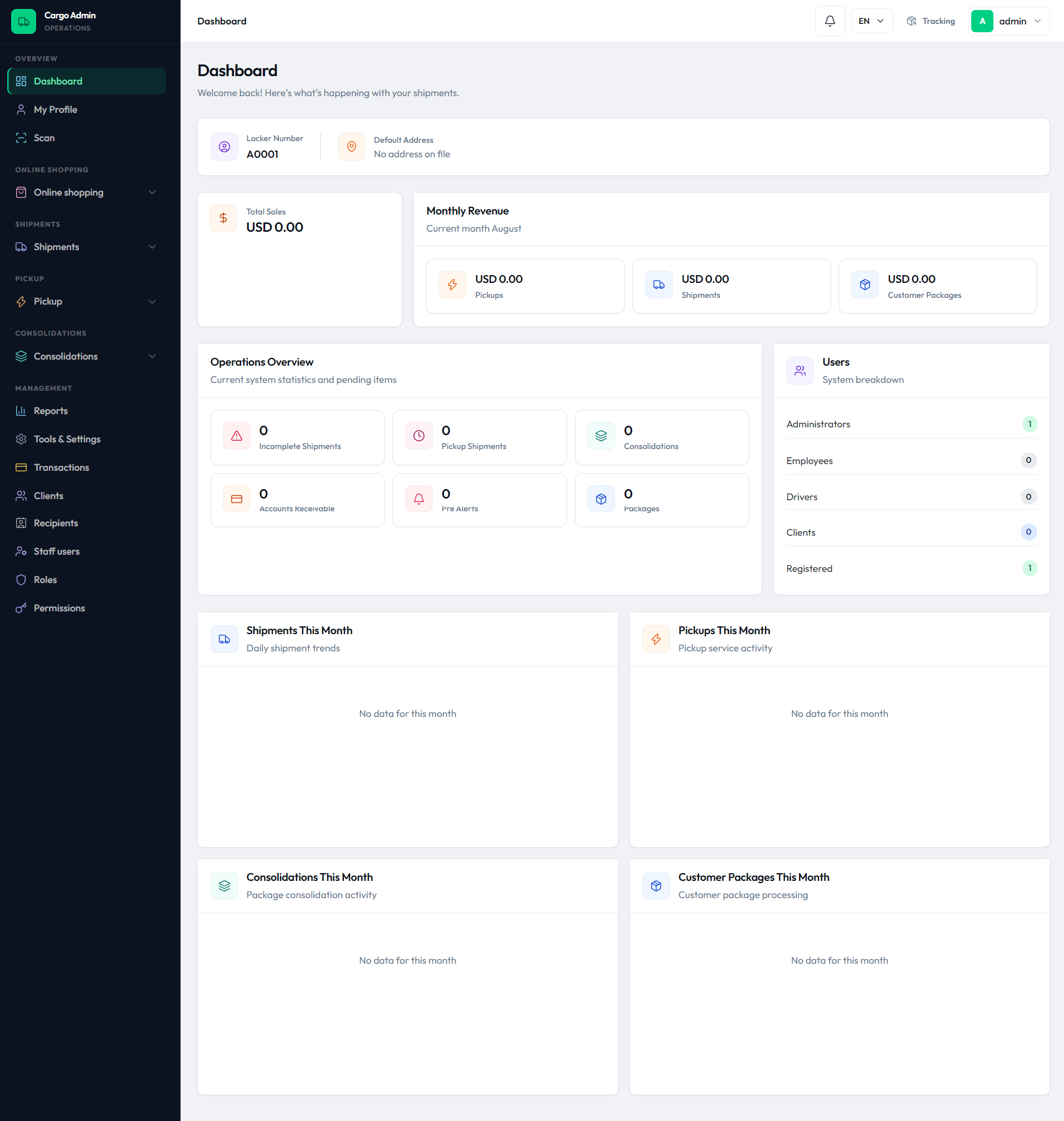1064x1121 pixels.
Task: Click the Recipients icon in sidebar
Action: (21, 523)
